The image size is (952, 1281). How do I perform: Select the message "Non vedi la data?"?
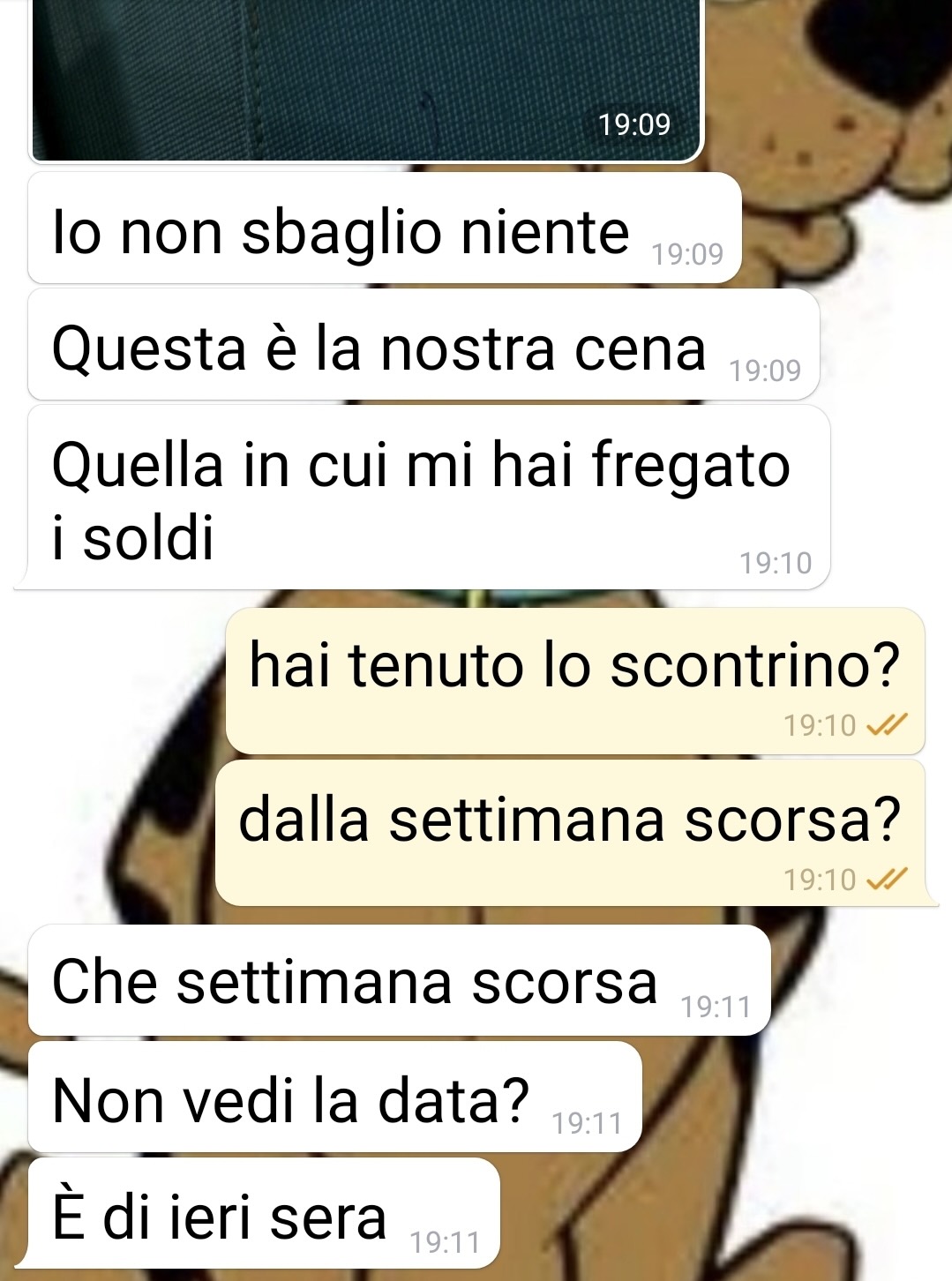(x=335, y=1097)
